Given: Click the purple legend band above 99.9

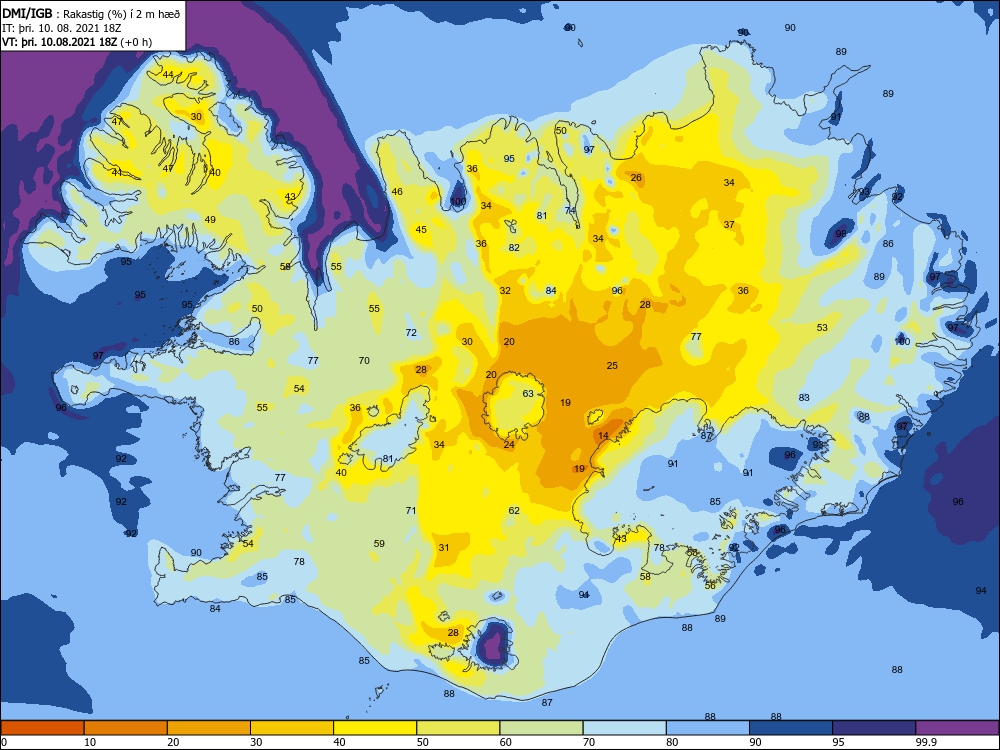Looking at the screenshot, I should click(x=957, y=728).
